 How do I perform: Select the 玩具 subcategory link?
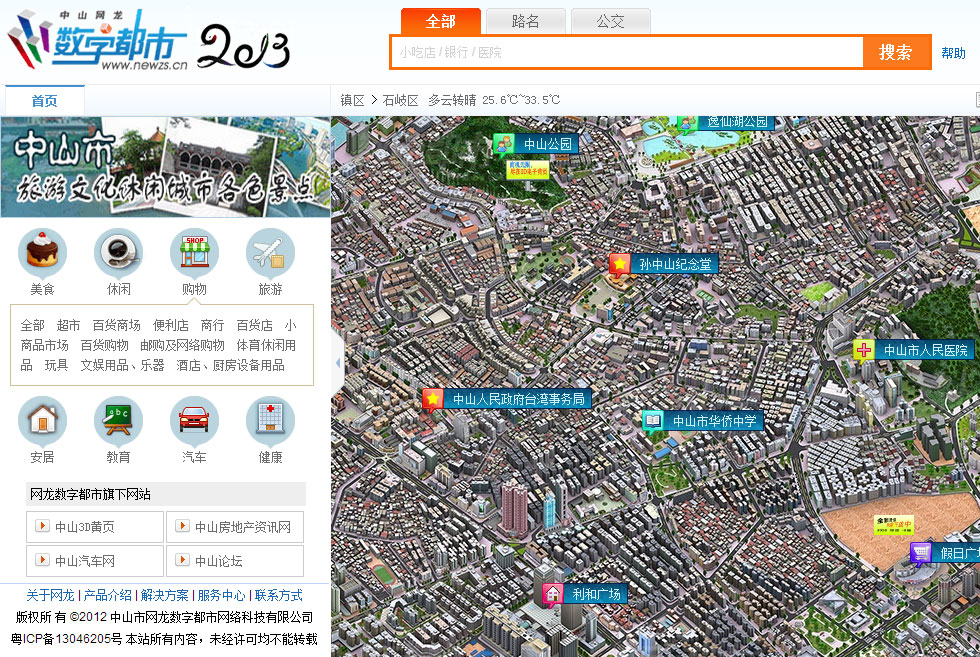pos(56,365)
